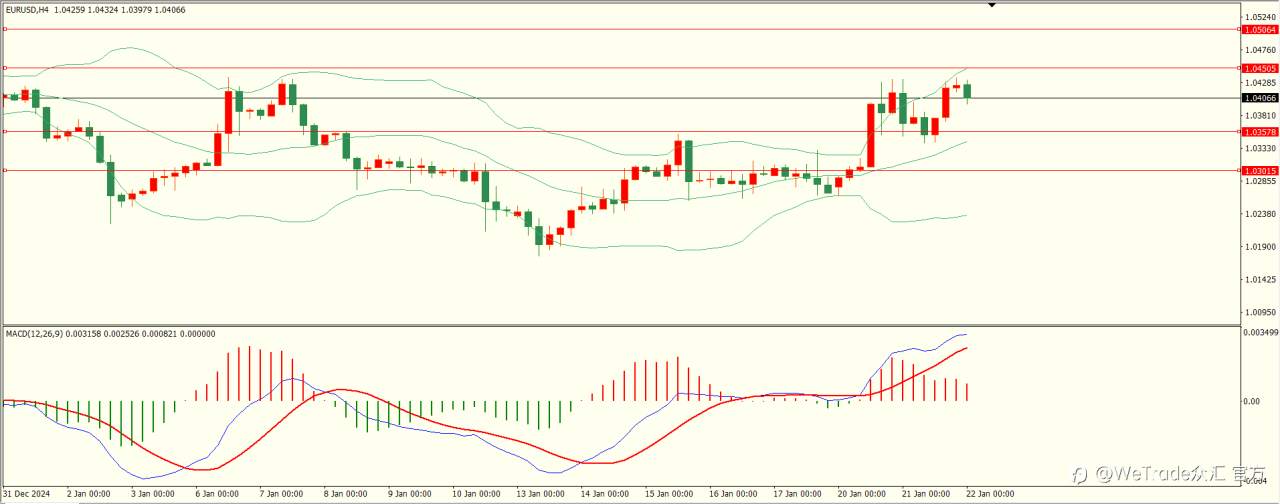
Task: Click the 1.04285 price axis value
Action: (x=1262, y=83)
